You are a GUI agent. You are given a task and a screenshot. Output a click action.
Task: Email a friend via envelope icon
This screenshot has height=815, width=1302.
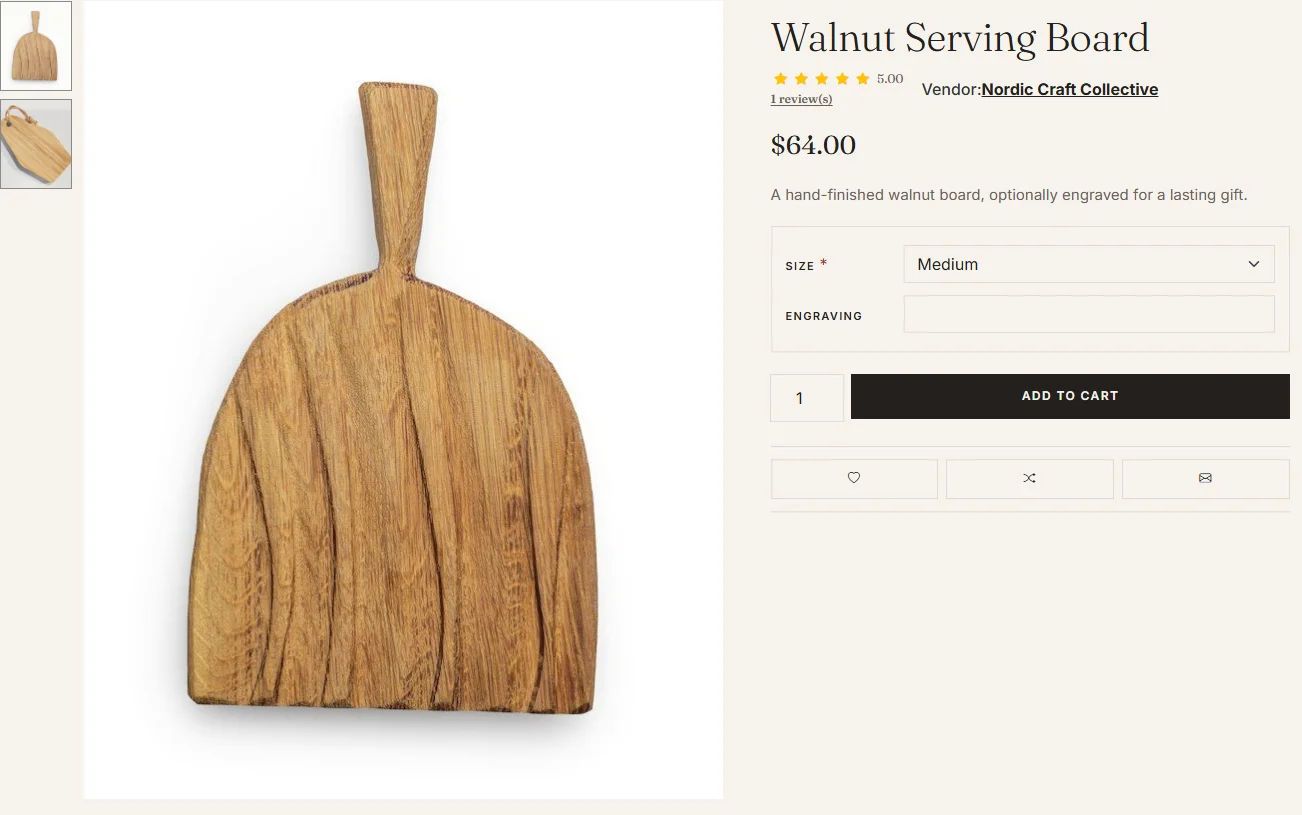(x=1205, y=479)
